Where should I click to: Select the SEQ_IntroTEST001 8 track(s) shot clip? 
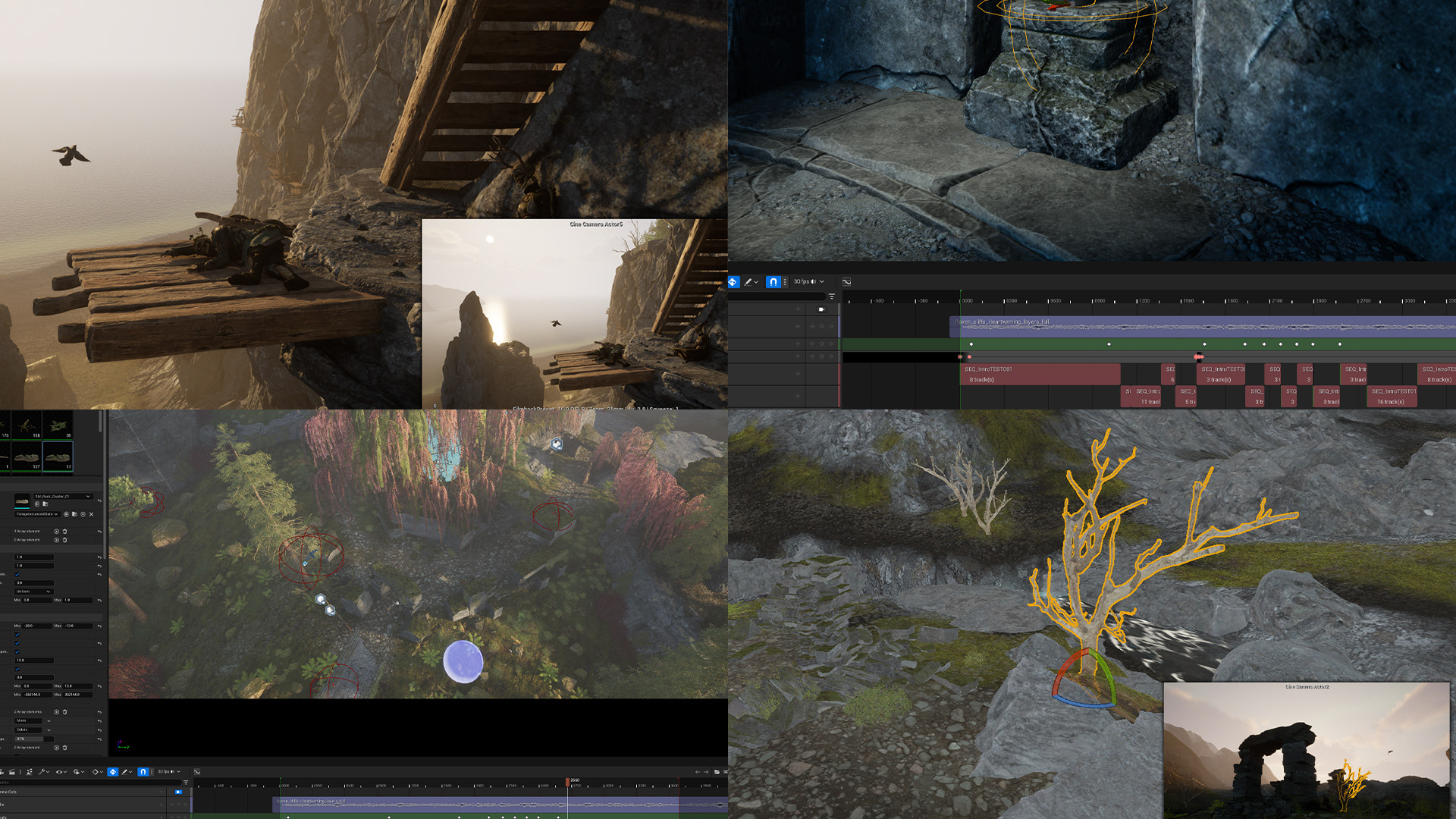click(1039, 374)
